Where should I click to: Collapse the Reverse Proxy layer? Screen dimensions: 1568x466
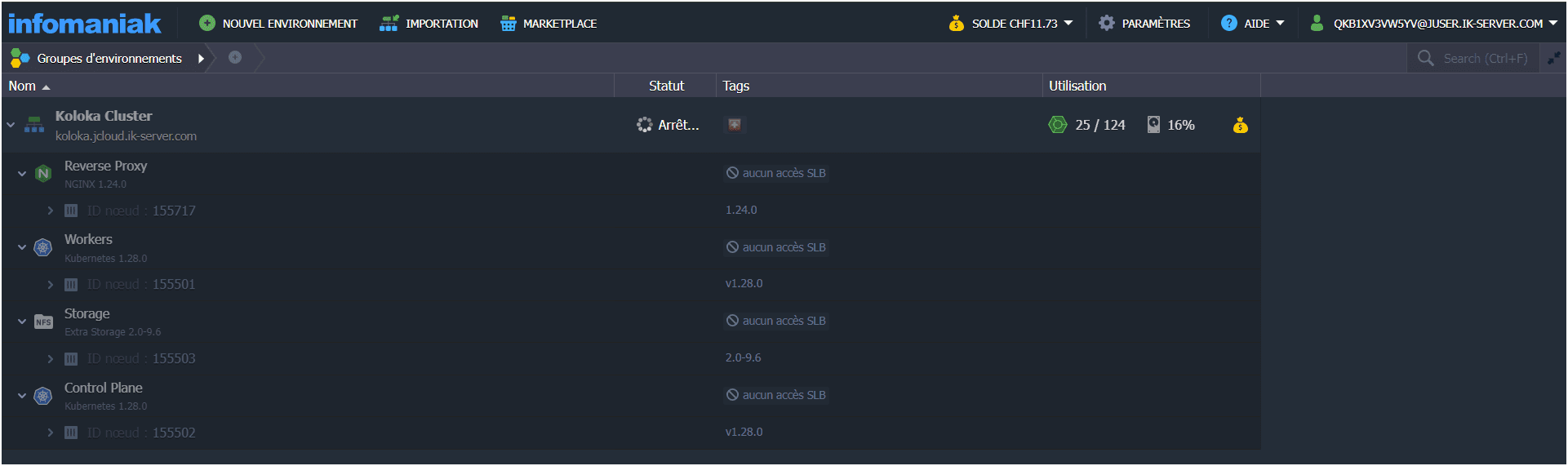[22, 174]
